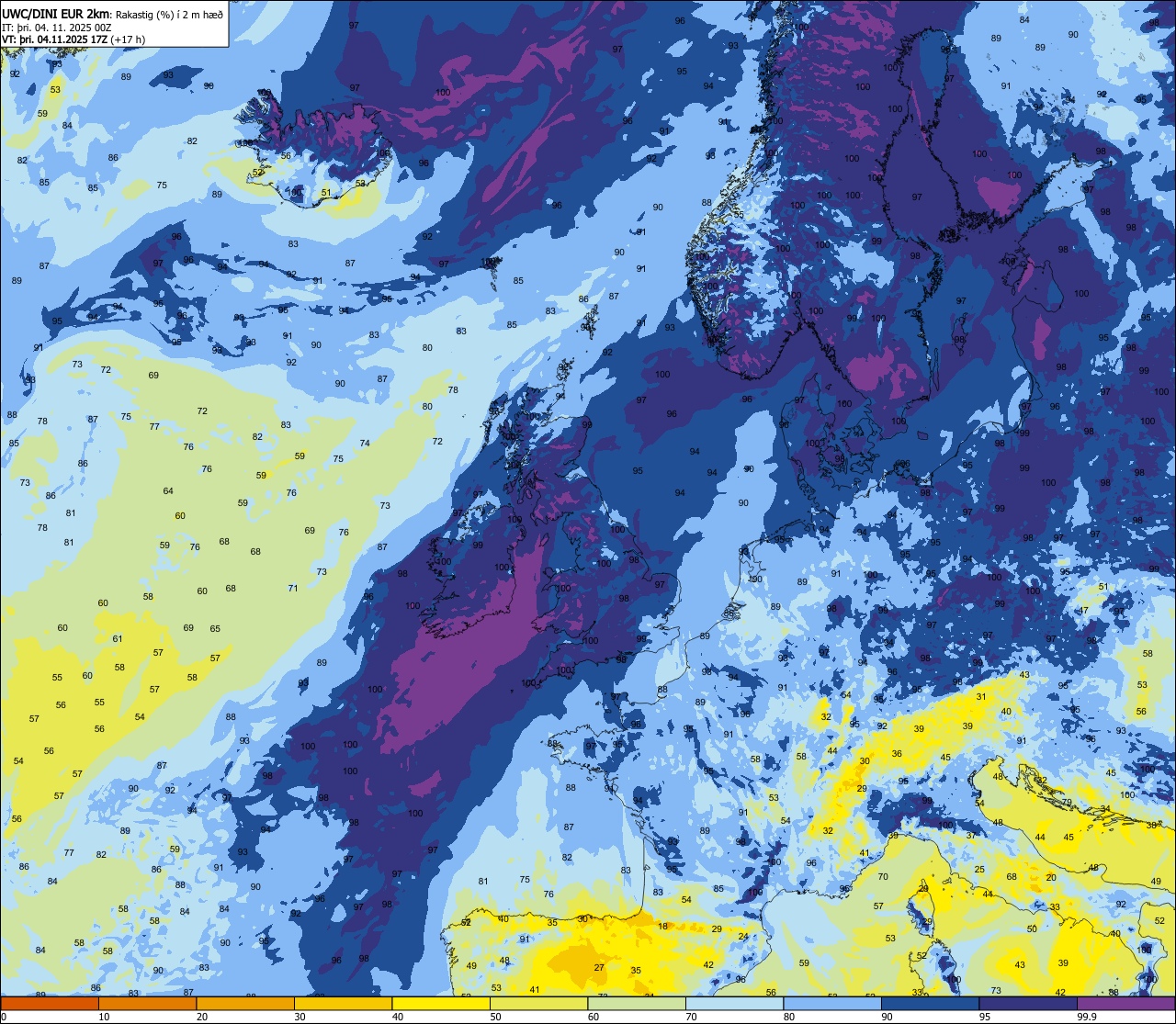Click the map value '61' over the Atlantic
The image size is (1176, 1024).
click(x=118, y=638)
